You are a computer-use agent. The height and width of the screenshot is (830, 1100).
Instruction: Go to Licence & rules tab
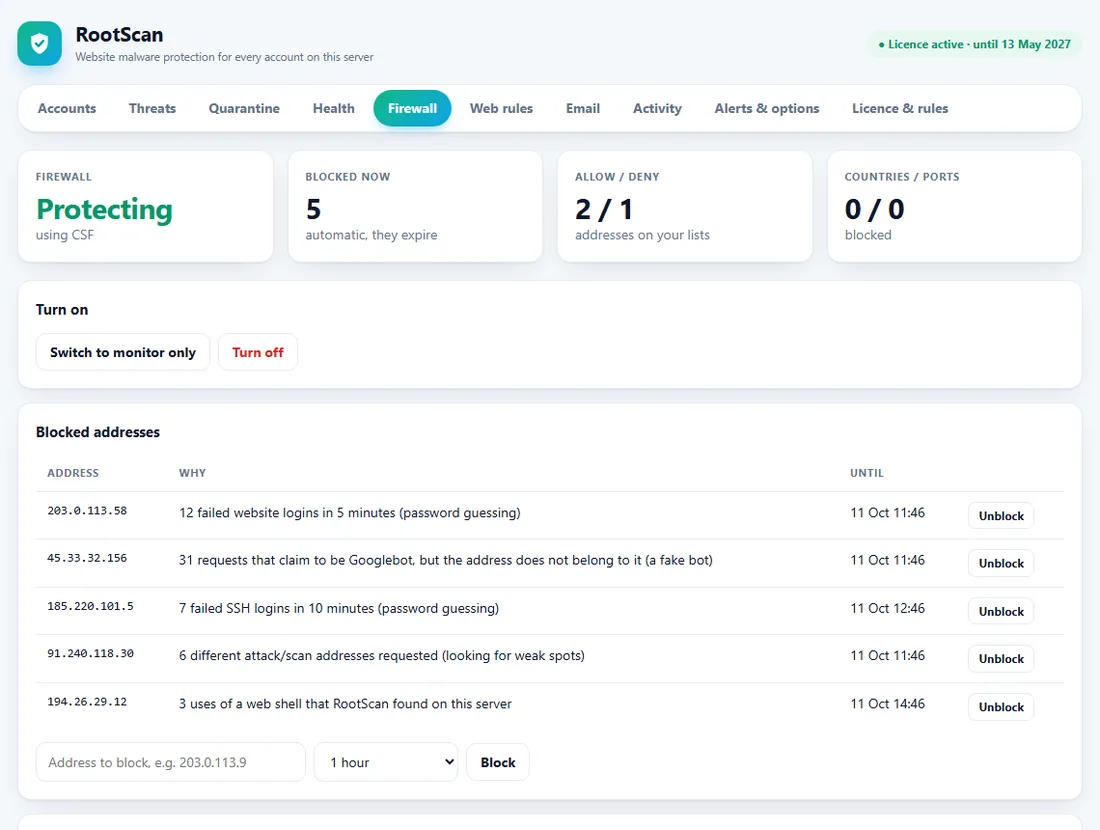tap(900, 109)
